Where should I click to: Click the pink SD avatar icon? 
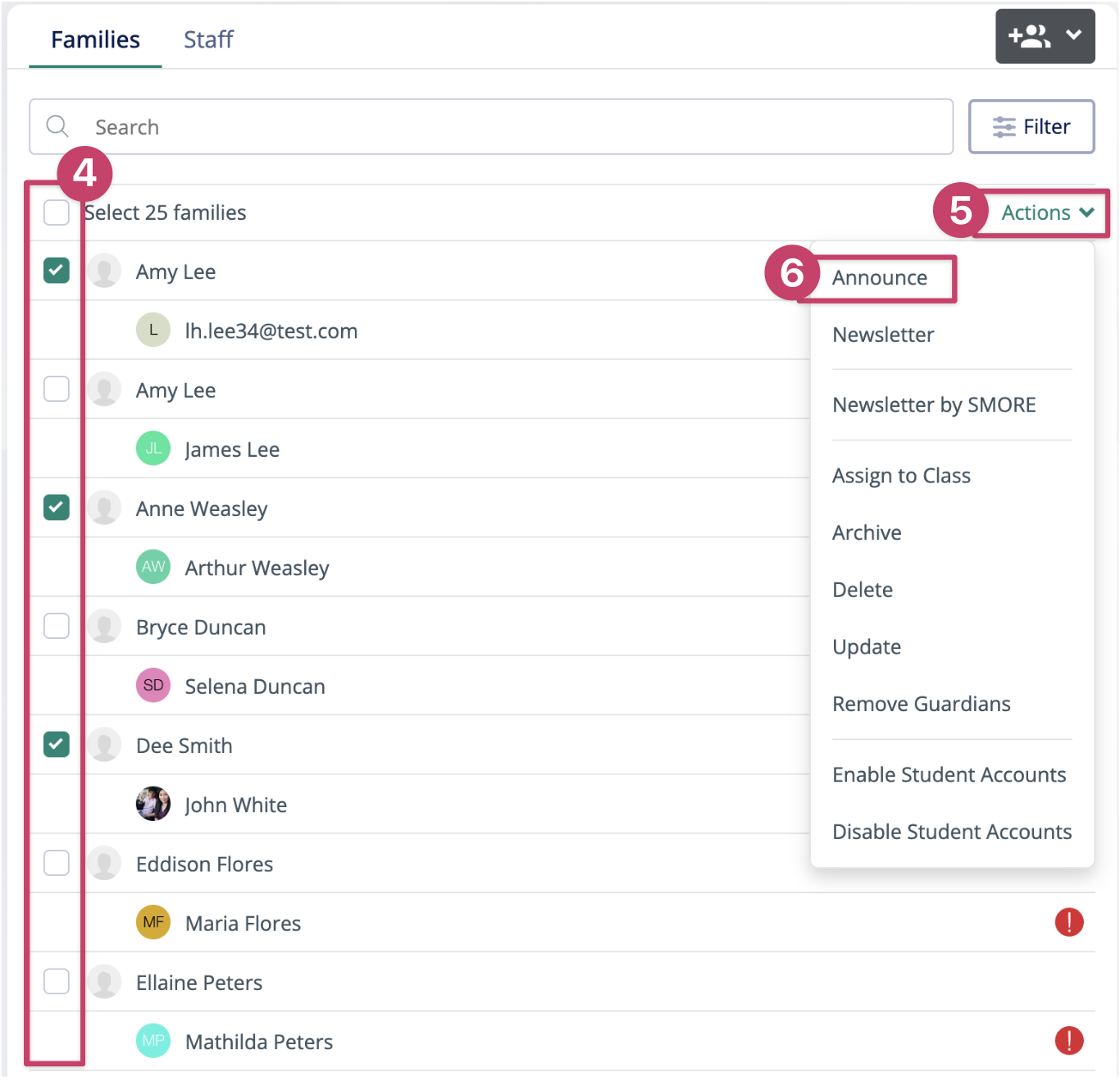153,685
